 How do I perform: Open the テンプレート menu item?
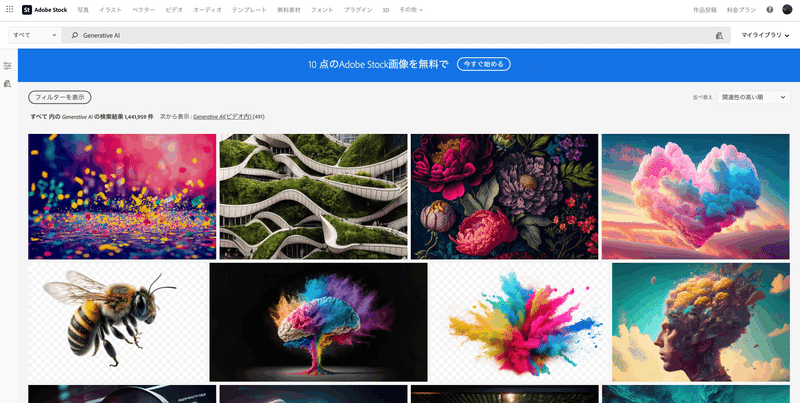click(x=249, y=10)
